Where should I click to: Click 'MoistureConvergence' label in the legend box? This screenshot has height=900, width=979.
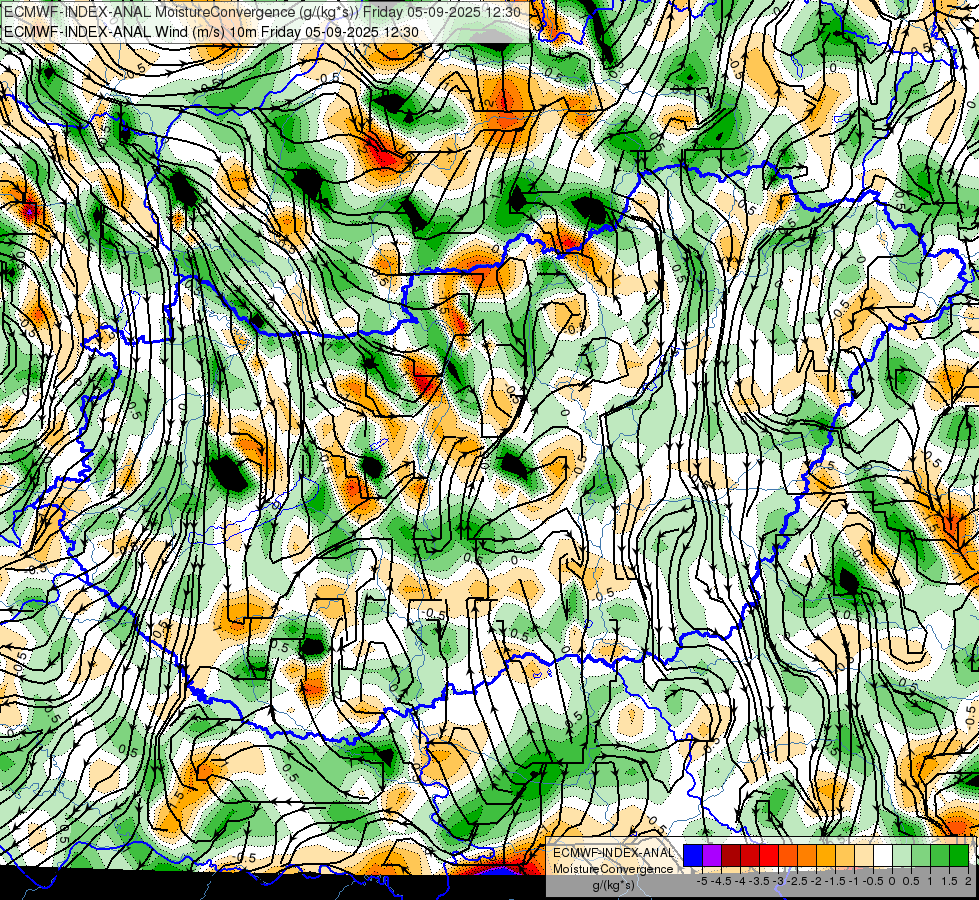[613, 869]
